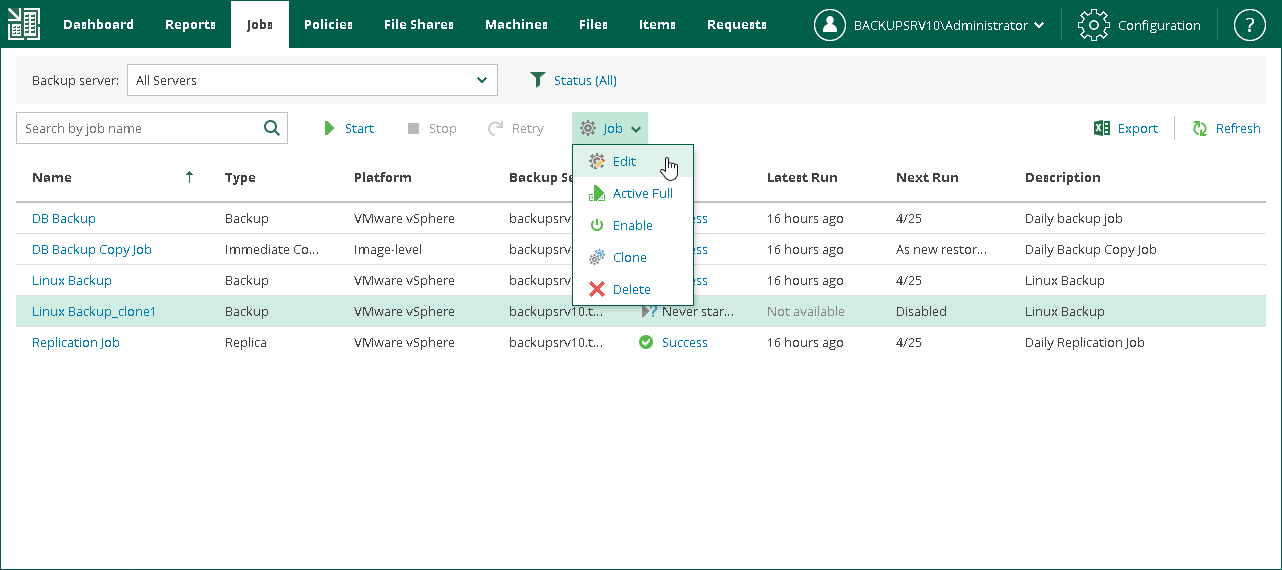Screen dimensions: 1282x570
Task: Click the Name column sort arrow
Action: coord(189,177)
